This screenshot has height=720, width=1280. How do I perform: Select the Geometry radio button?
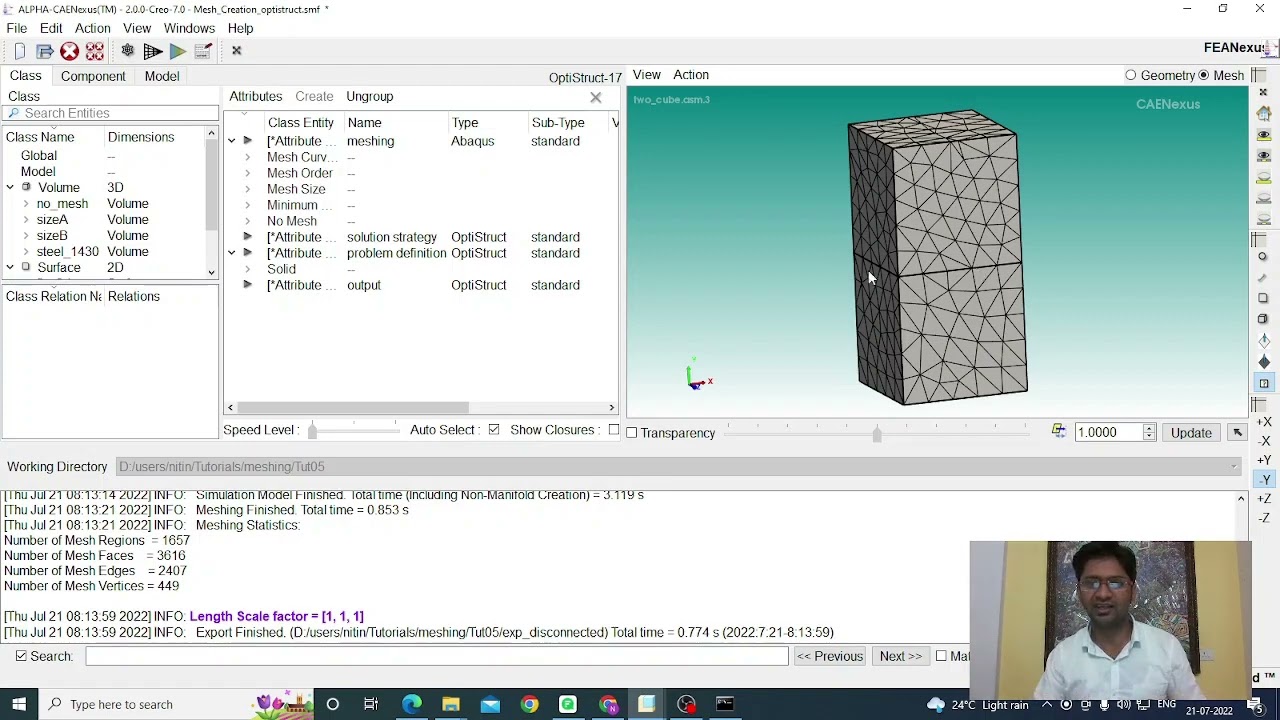point(1131,76)
